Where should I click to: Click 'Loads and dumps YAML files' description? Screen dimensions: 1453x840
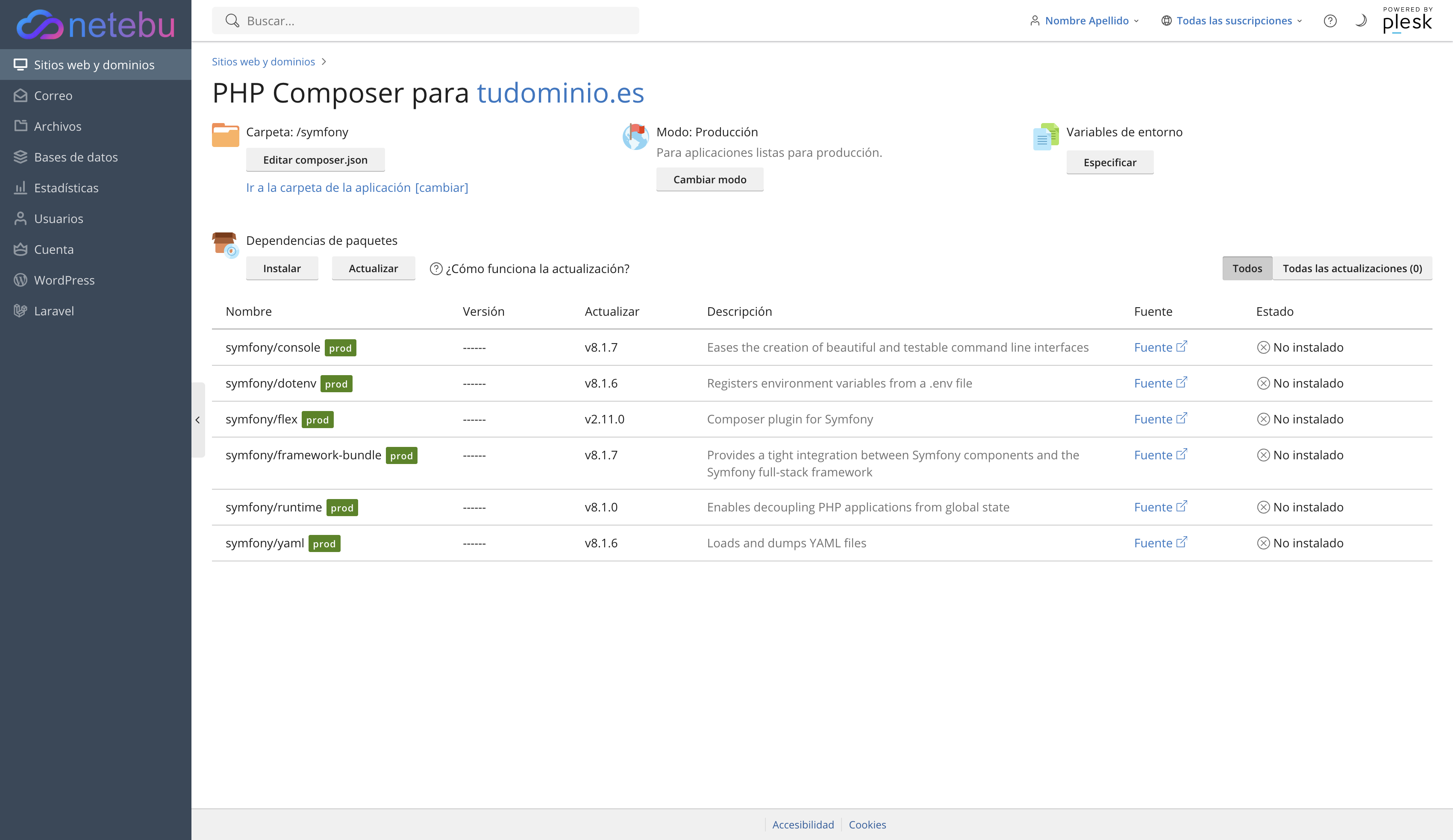786,543
